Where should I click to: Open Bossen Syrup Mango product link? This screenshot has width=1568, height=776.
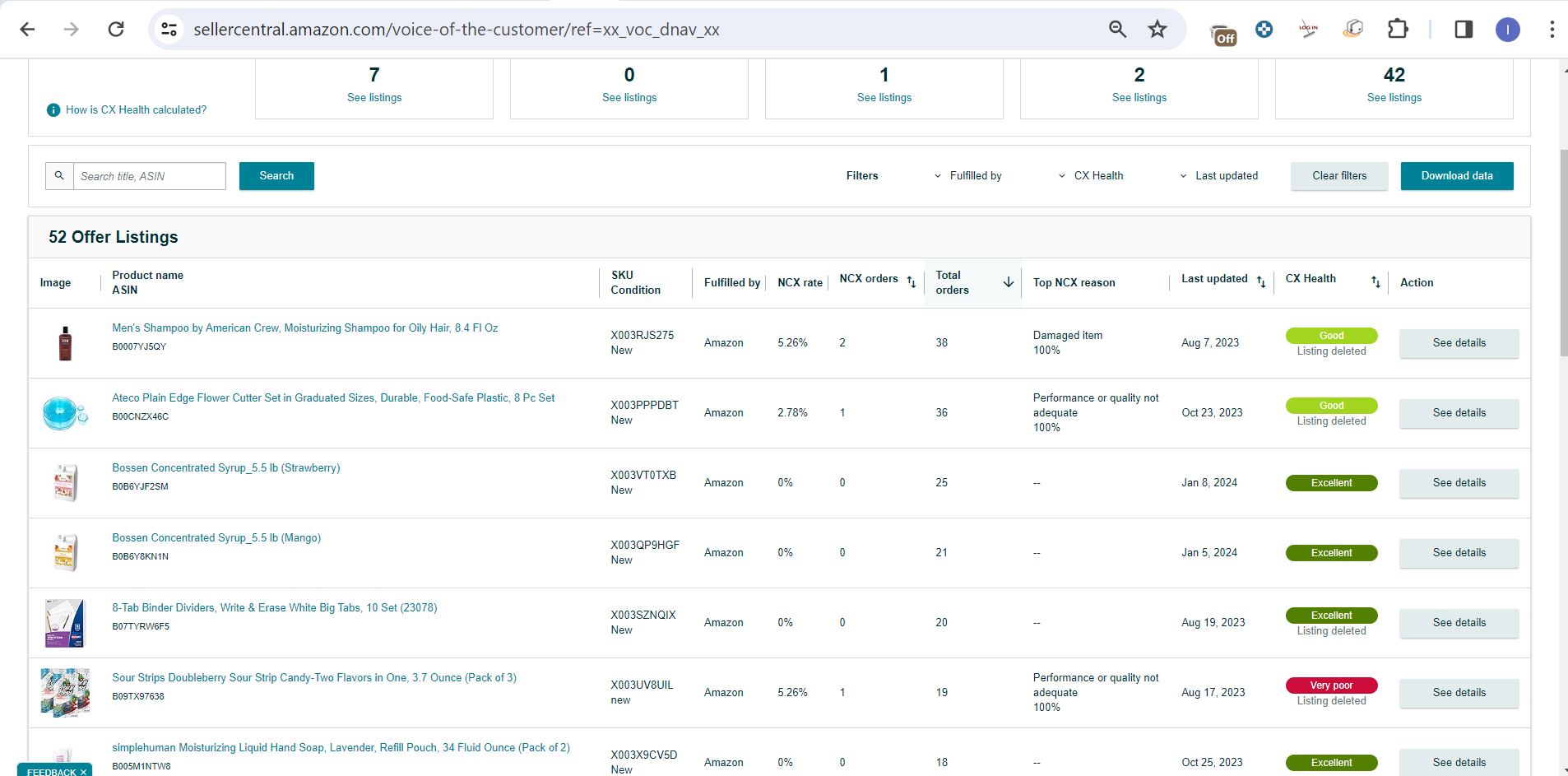tap(216, 538)
